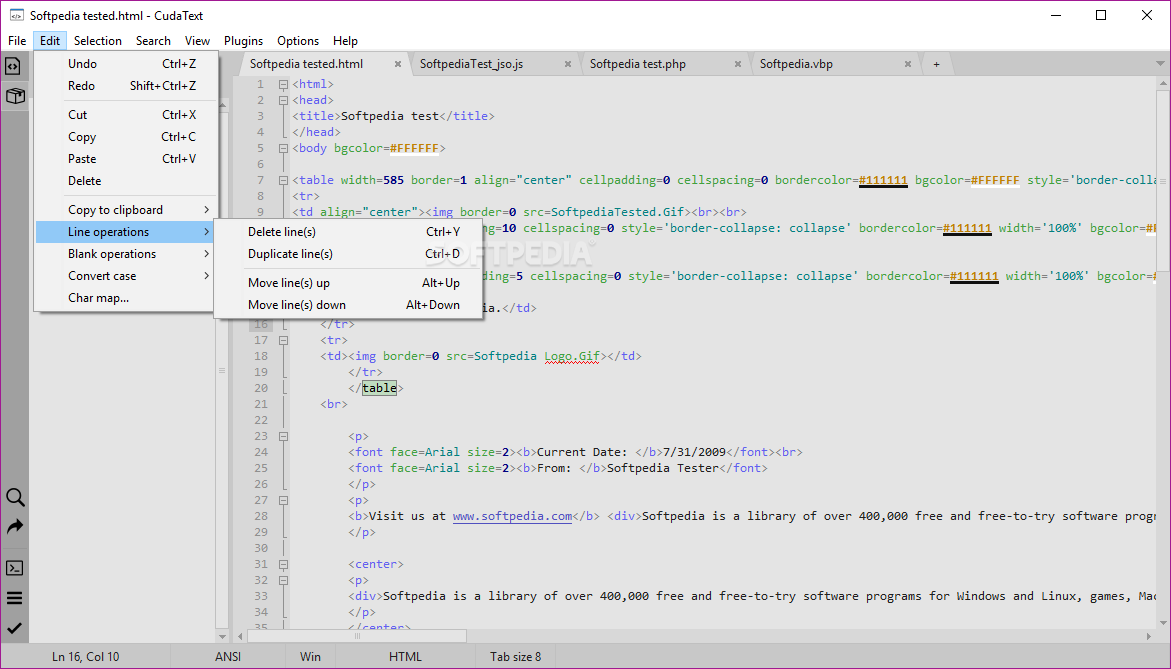
Task: Collapse the paragraph fold at line 23
Action: (284, 436)
